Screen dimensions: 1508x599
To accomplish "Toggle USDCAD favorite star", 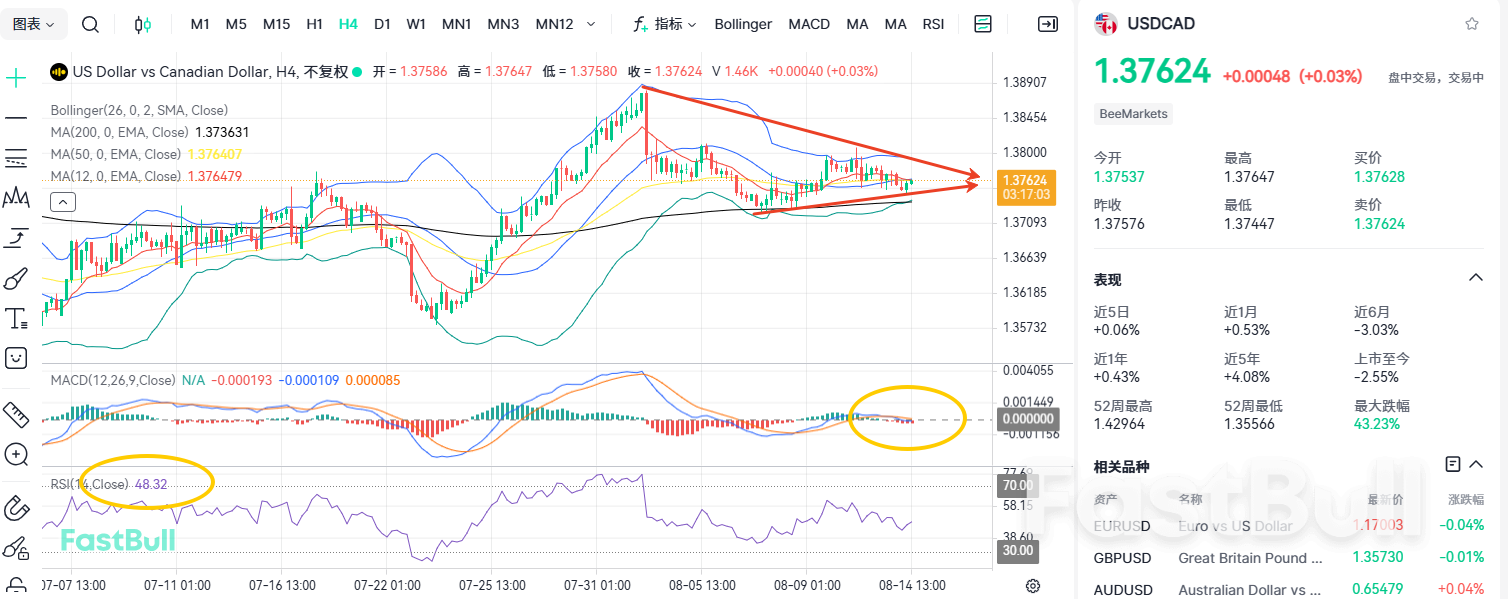I will click(x=1471, y=24).
